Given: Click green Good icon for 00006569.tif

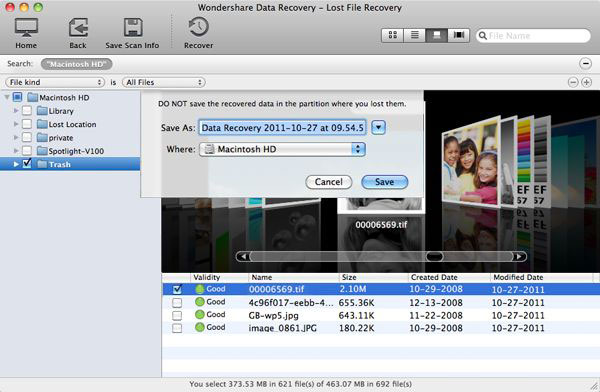Looking at the screenshot, I should click(199, 289).
